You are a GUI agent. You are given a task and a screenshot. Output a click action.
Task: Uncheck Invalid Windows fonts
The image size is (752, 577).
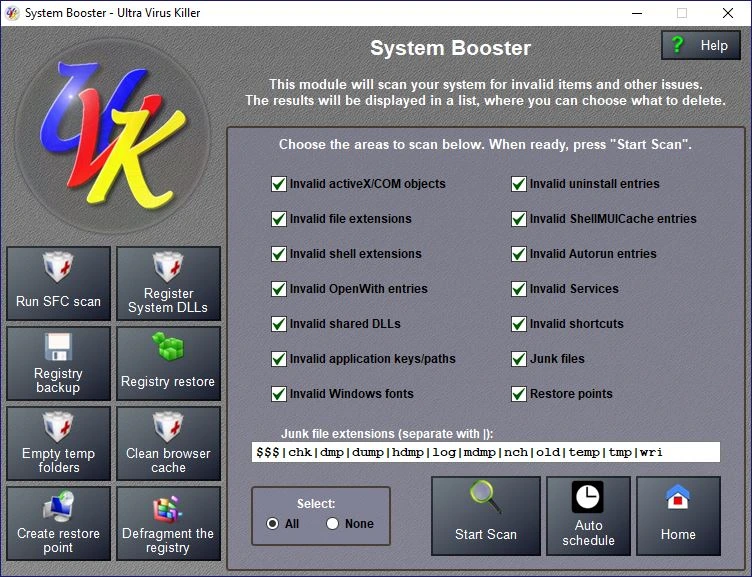point(279,394)
